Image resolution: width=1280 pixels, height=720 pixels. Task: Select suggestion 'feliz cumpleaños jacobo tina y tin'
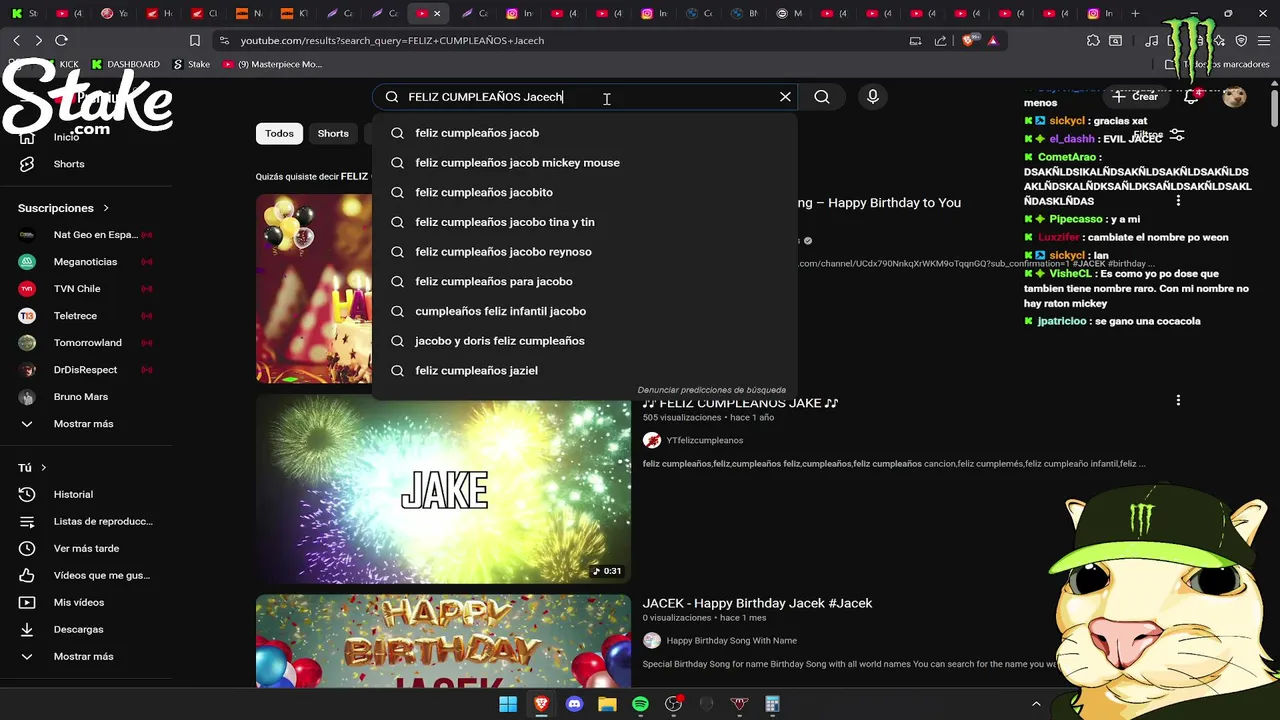pyautogui.click(x=585, y=222)
